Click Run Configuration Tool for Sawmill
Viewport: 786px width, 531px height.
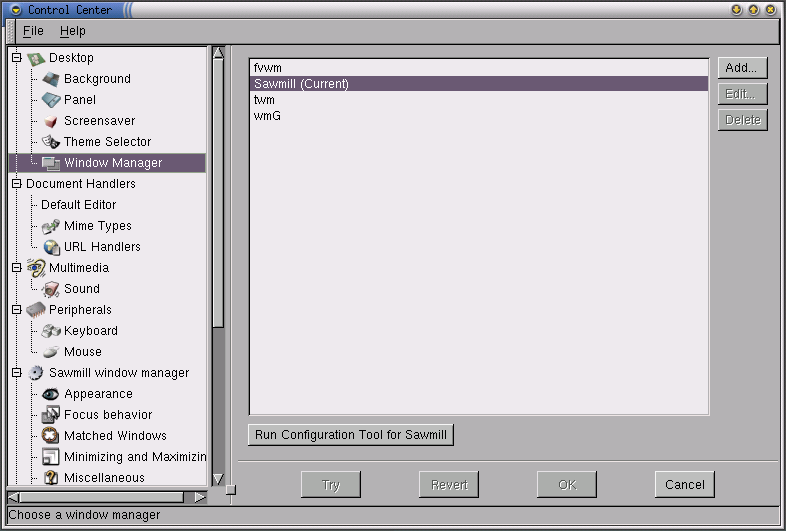(351, 435)
